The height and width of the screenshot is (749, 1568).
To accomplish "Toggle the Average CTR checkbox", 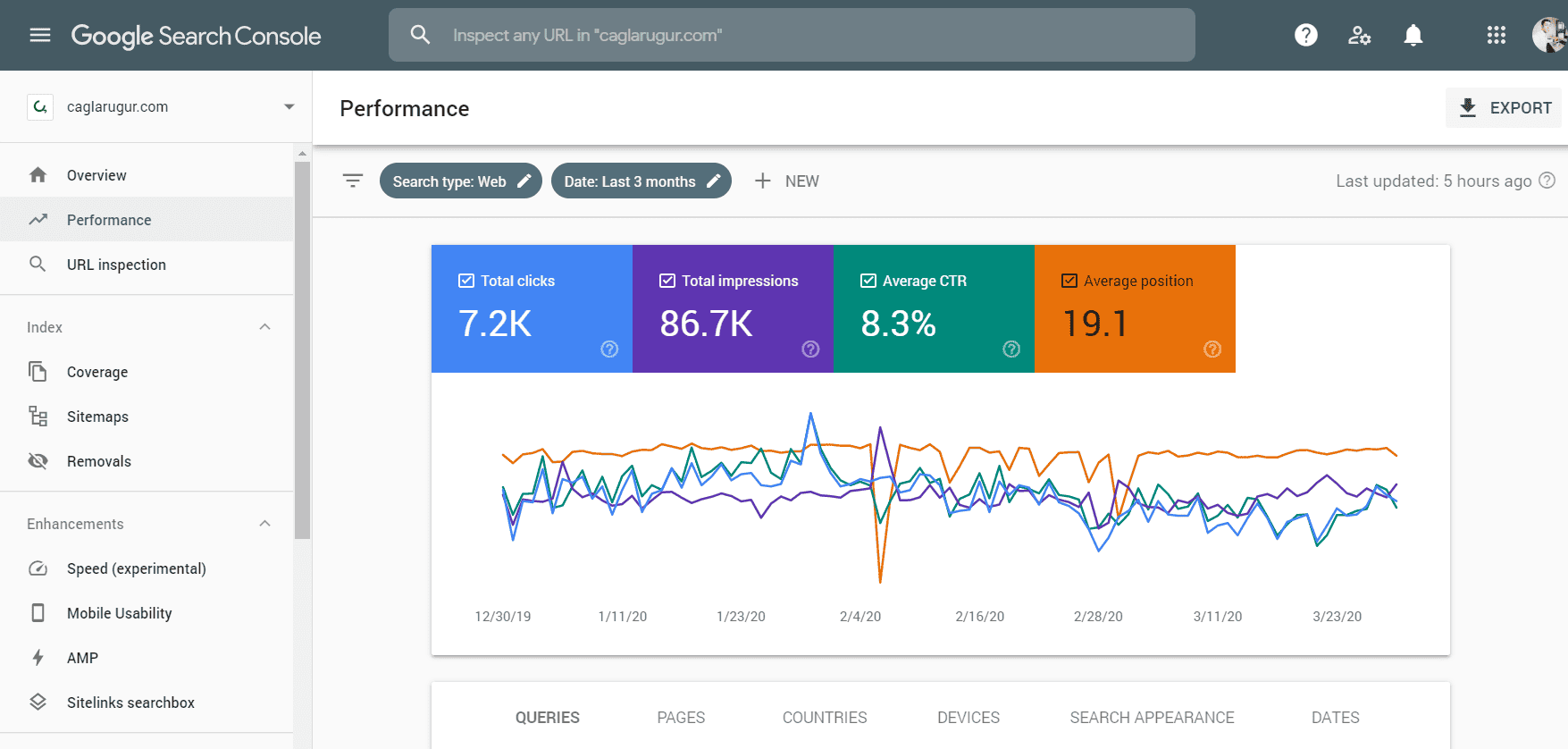I will click(x=868, y=281).
